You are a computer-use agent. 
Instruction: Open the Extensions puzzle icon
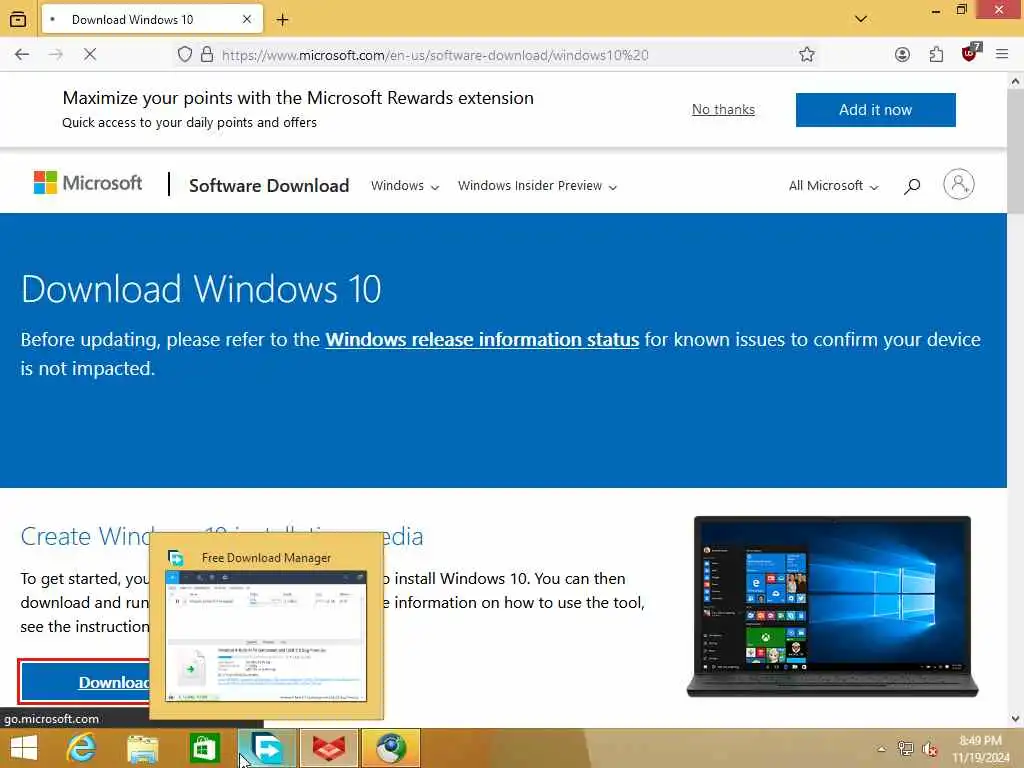pos(936,55)
